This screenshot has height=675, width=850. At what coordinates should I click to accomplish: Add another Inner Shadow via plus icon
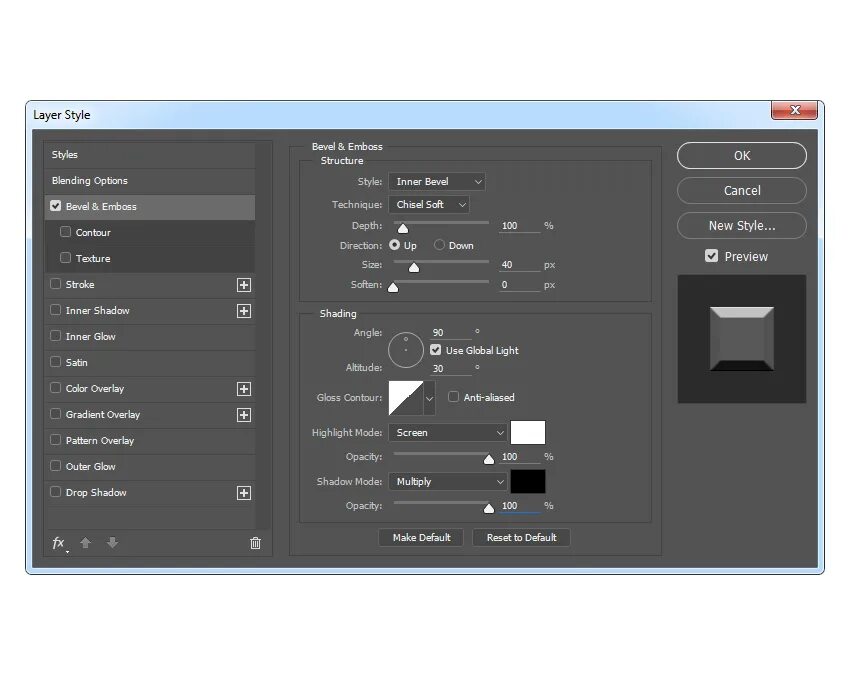point(244,311)
